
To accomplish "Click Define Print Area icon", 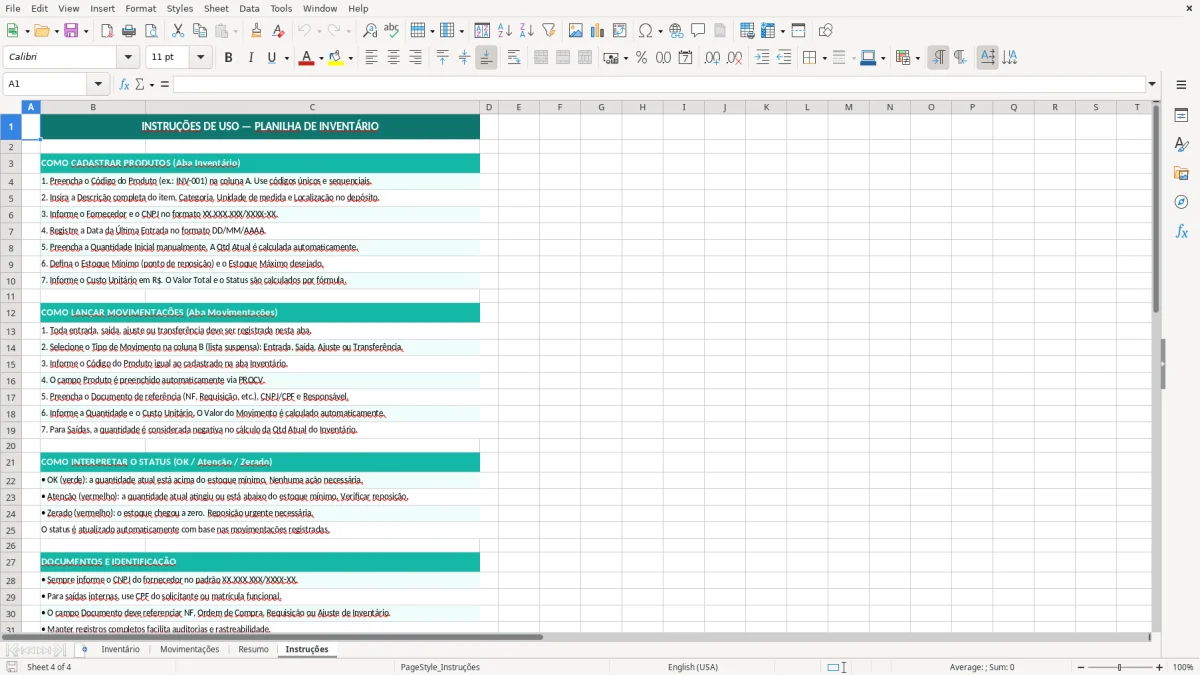I will pyautogui.click(x=747, y=31).
